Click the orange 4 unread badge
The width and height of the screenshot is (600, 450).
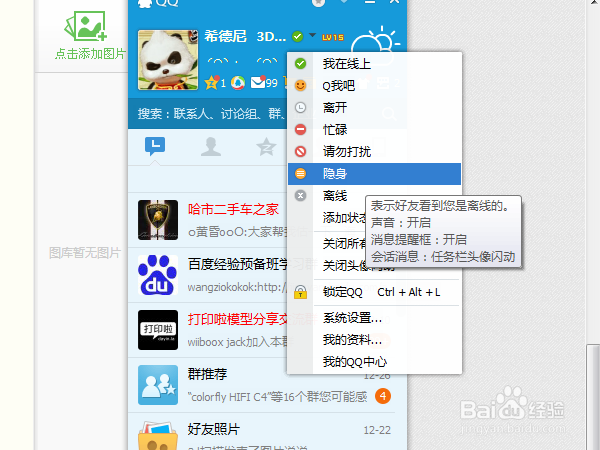(383, 396)
